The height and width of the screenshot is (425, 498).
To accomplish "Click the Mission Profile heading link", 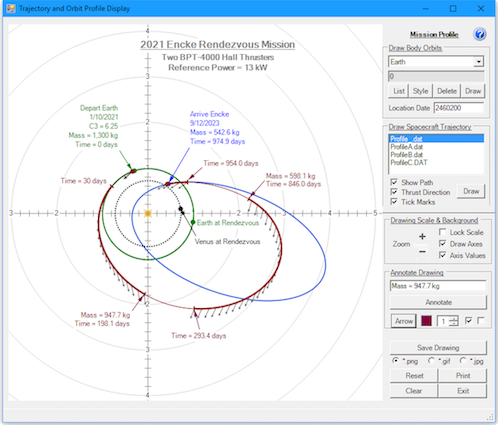I will (434, 34).
